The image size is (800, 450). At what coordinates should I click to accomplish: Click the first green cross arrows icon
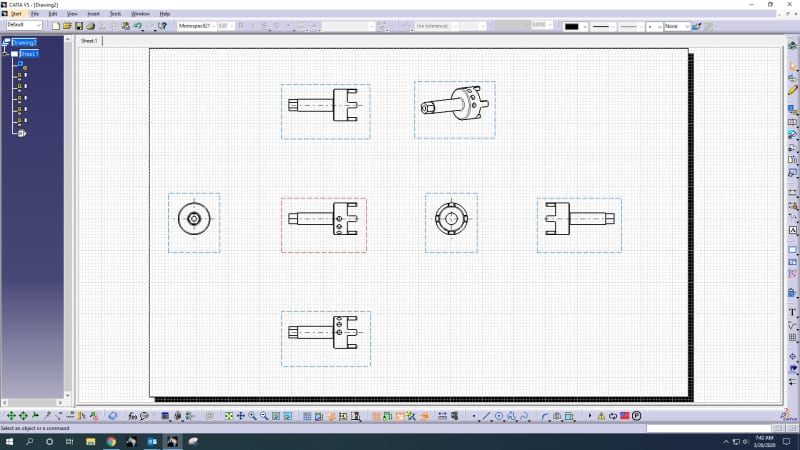[11, 416]
